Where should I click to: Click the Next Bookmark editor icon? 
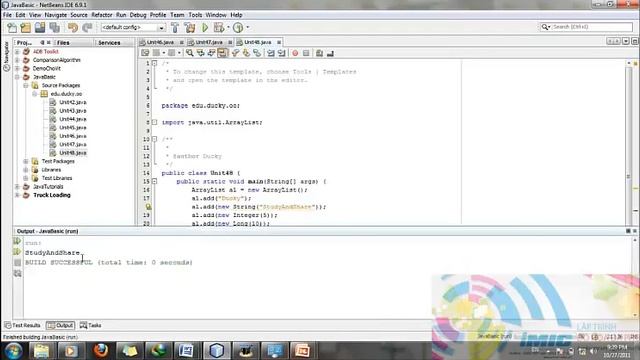pos(246,53)
